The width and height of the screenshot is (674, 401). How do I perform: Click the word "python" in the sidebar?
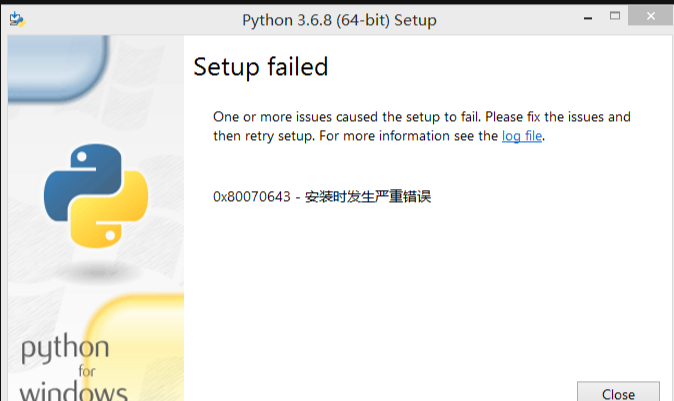click(x=65, y=350)
